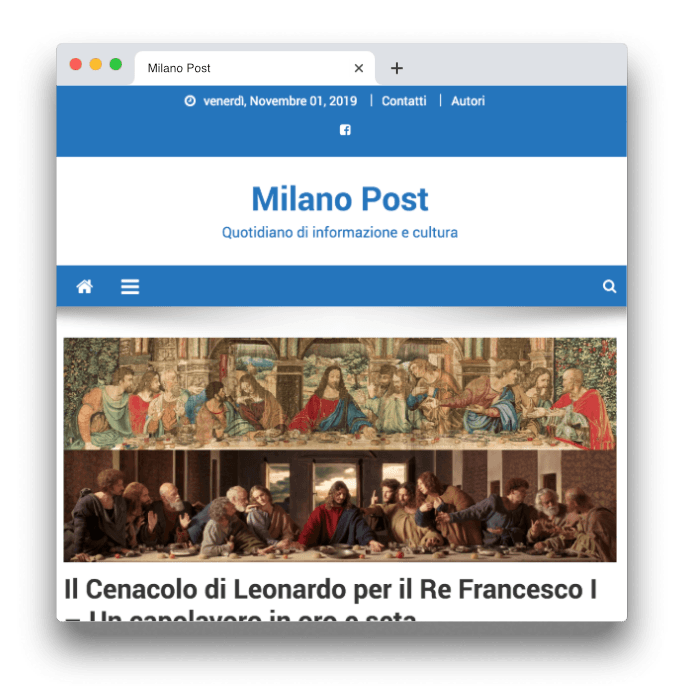Click the Quotidiano di informazione e cultura tagline

tap(340, 232)
